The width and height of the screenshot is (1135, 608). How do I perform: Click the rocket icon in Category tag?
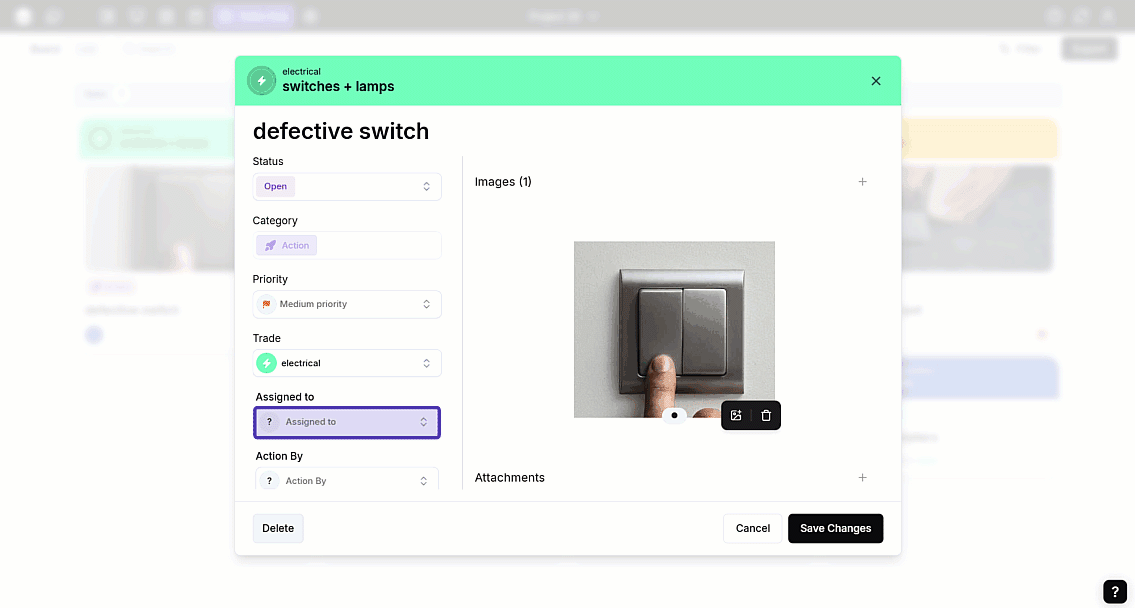270,245
